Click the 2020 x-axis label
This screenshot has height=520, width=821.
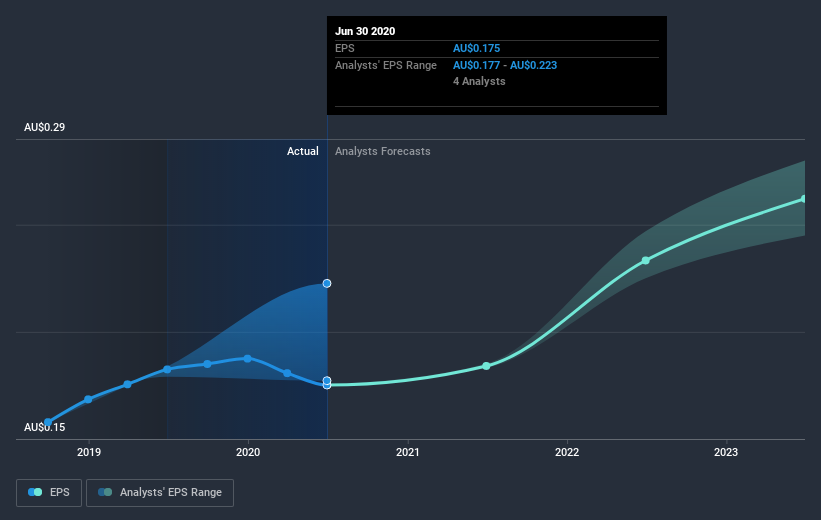(x=248, y=452)
